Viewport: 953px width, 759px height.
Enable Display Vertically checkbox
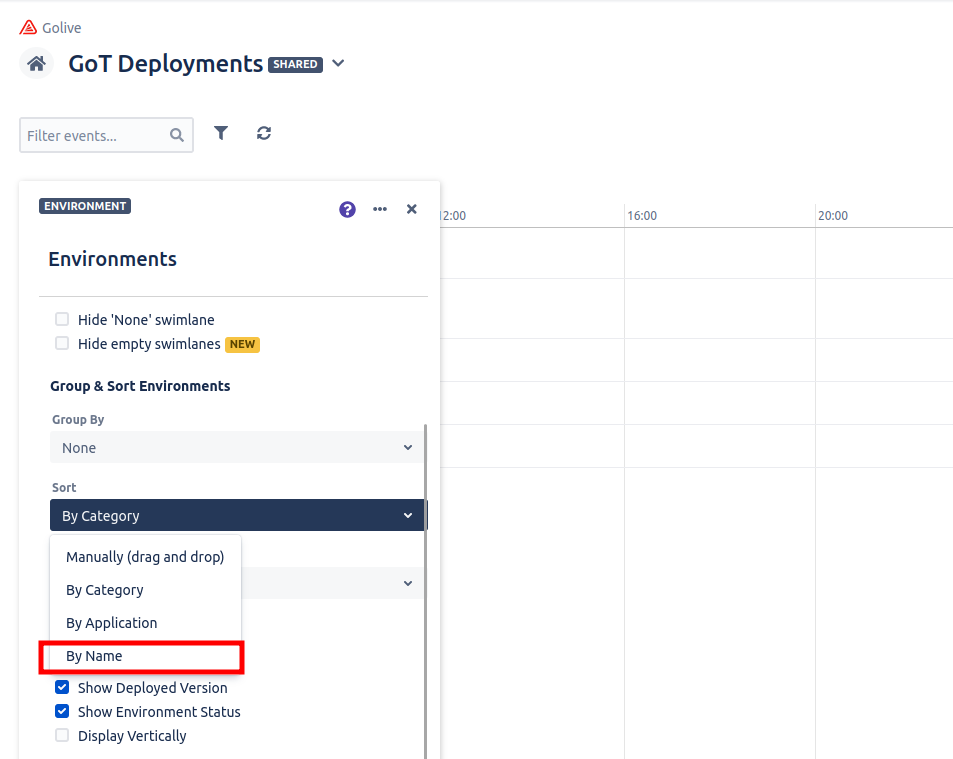pos(62,736)
